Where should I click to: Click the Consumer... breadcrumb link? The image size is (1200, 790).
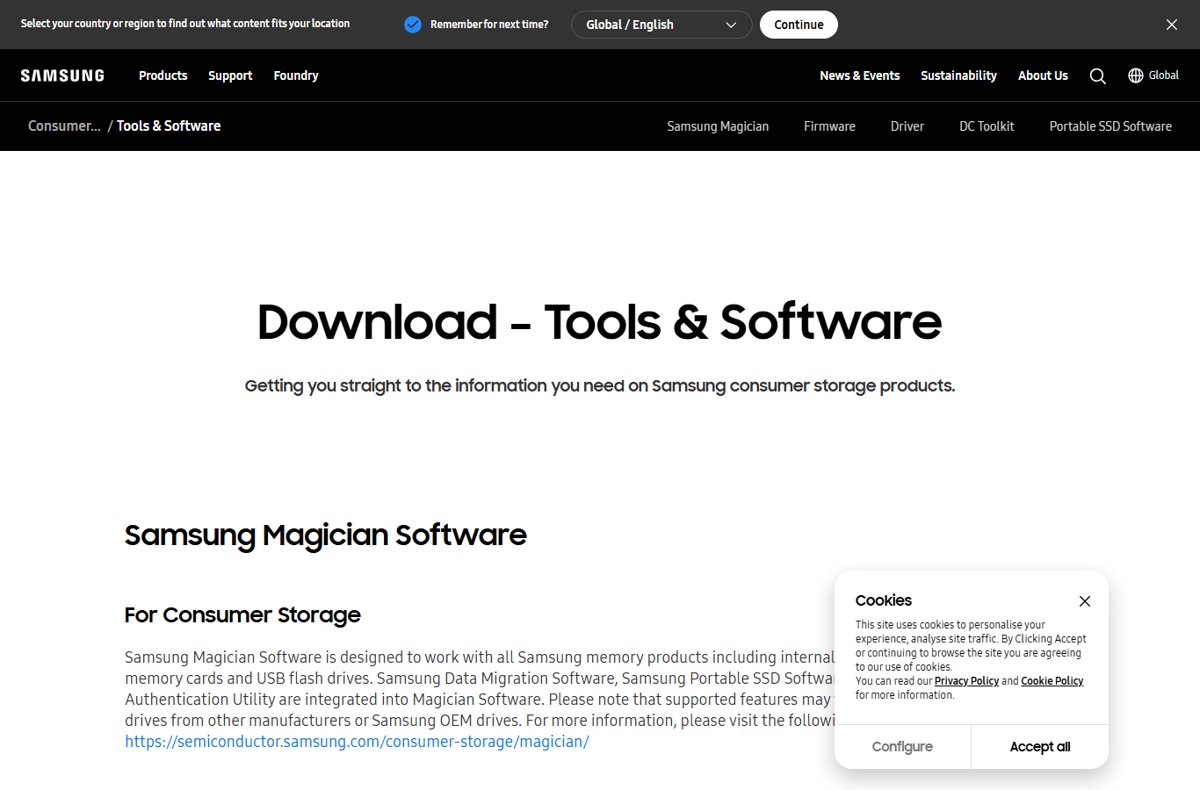[64, 126]
